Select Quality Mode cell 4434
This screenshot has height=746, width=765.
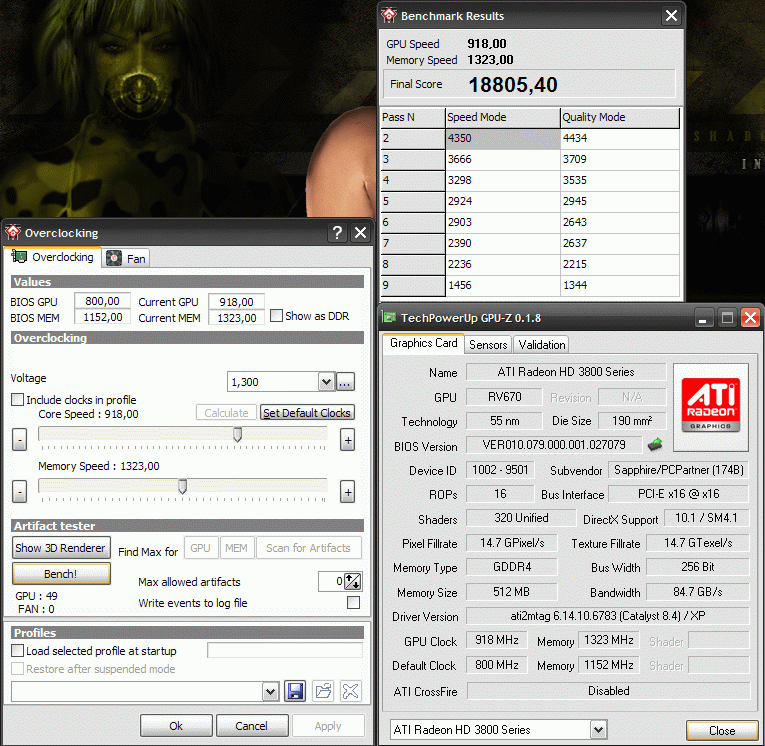(620, 138)
